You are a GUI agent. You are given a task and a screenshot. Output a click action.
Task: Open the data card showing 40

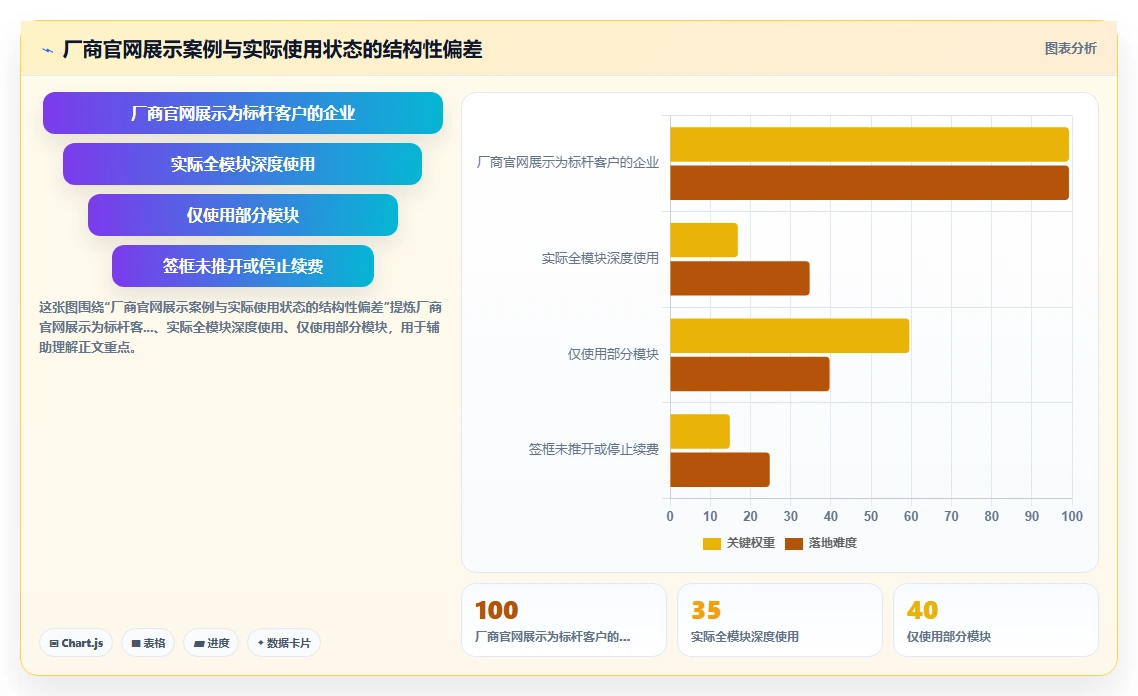(x=996, y=621)
